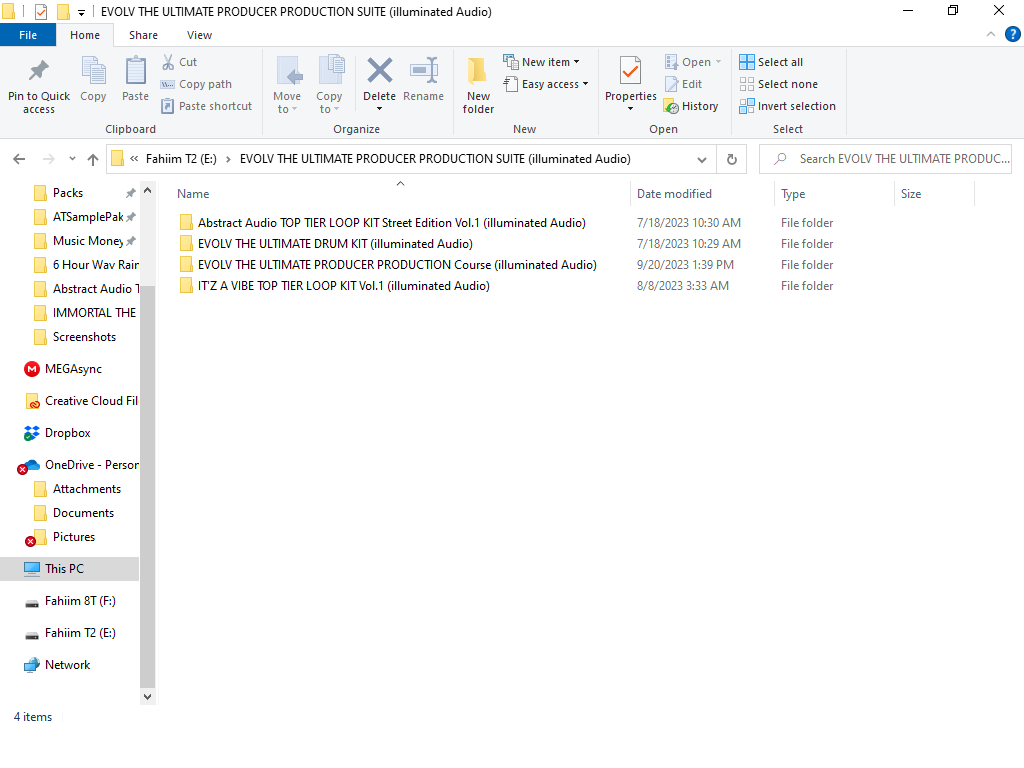
Task: Open the New item dropdown
Action: coord(541,62)
